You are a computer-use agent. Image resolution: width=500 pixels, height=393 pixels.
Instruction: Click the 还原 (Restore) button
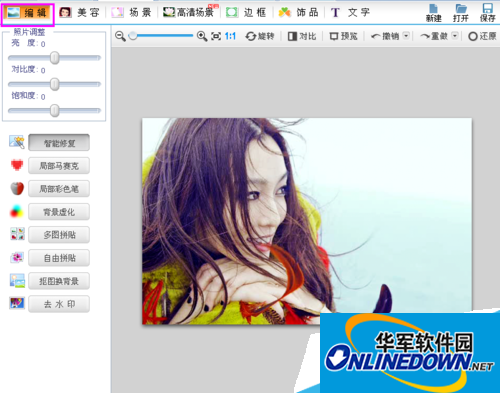coord(482,36)
